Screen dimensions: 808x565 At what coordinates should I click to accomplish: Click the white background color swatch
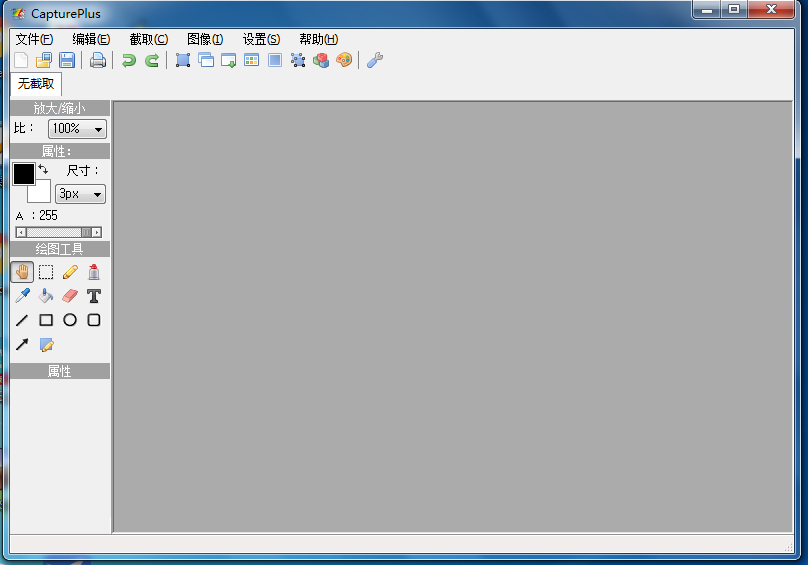click(x=41, y=193)
